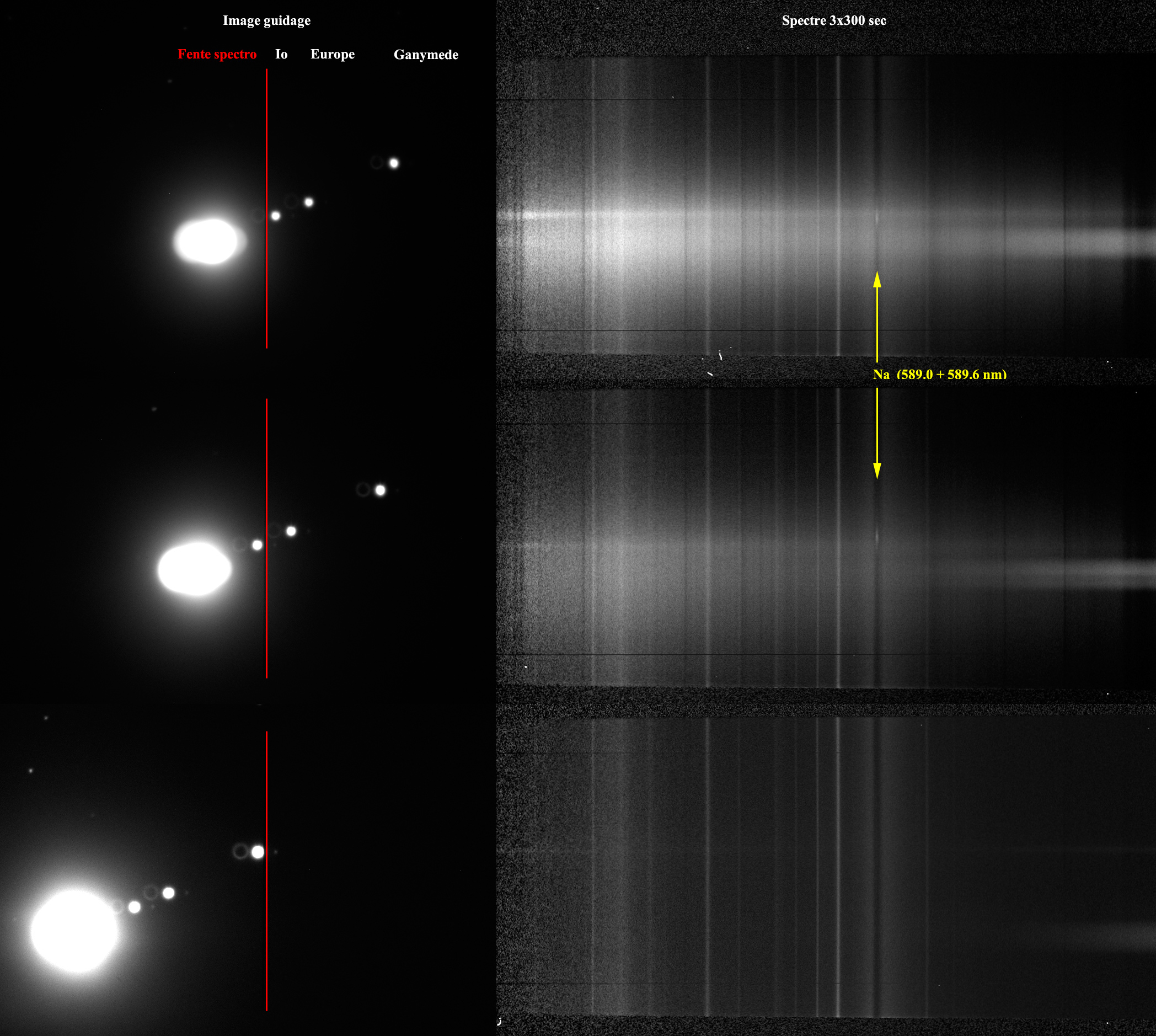This screenshot has width=1156, height=1036.
Task: Click sodium emission spot in top spectrum
Action: tap(876, 217)
